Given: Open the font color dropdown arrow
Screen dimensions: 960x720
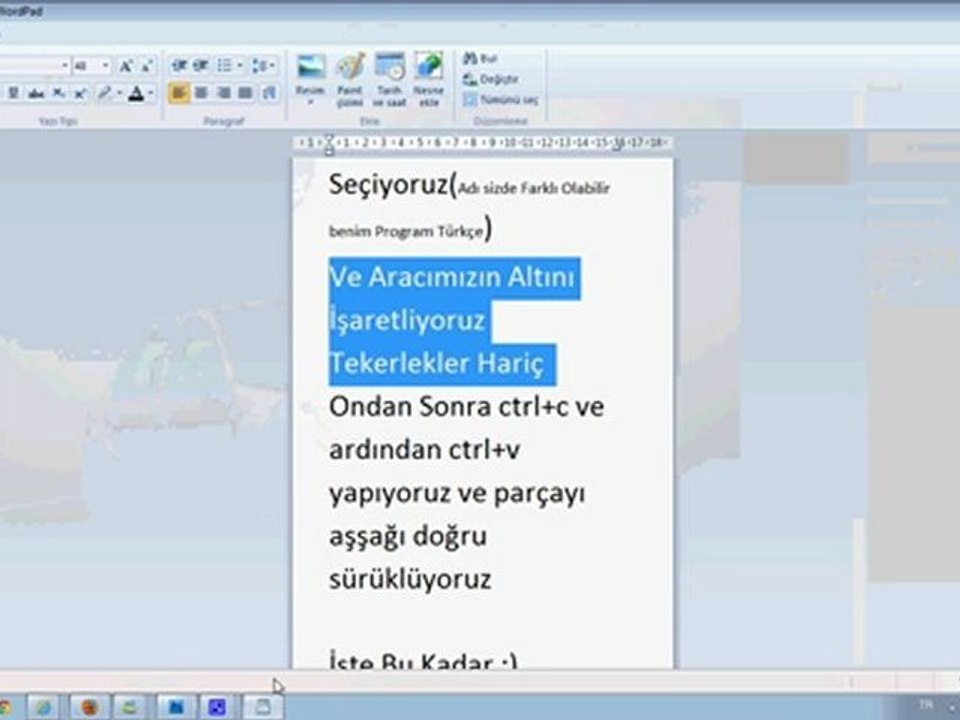Looking at the screenshot, I should click(x=151, y=94).
